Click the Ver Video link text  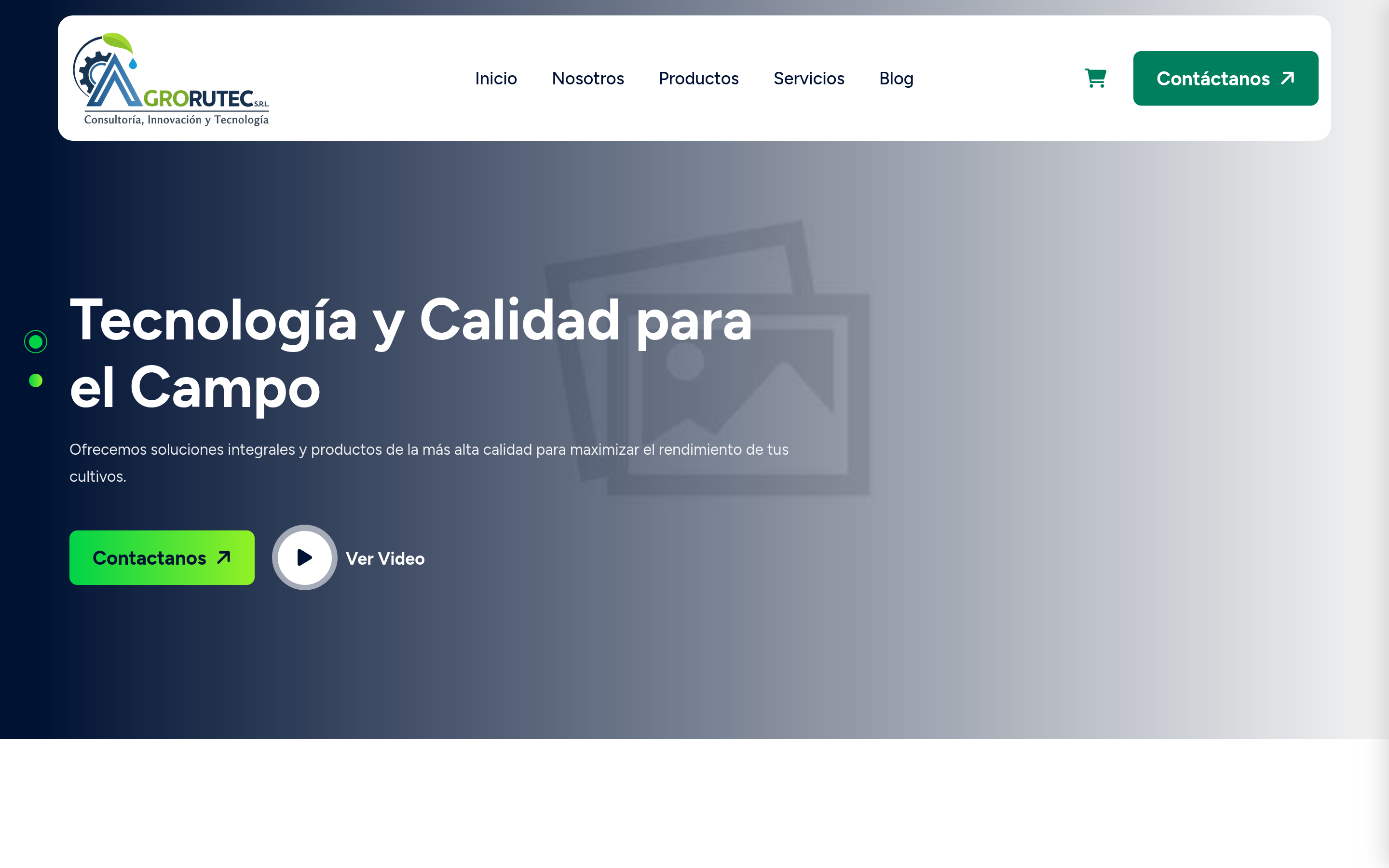[x=385, y=558]
